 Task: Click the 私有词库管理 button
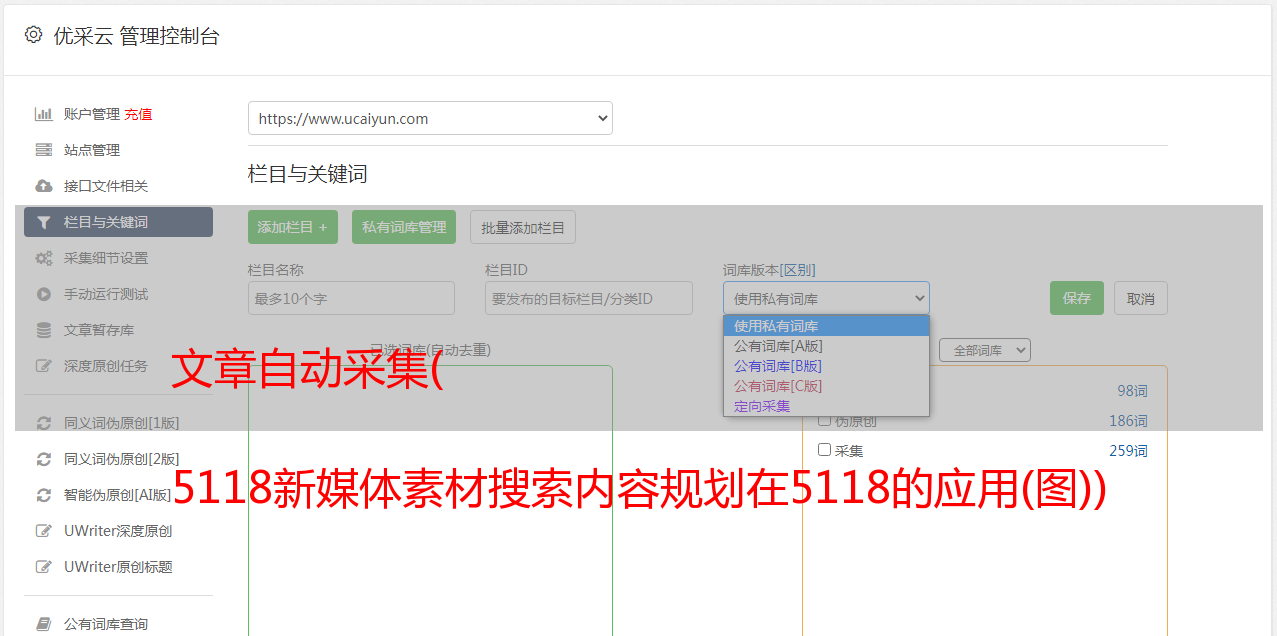tap(404, 227)
